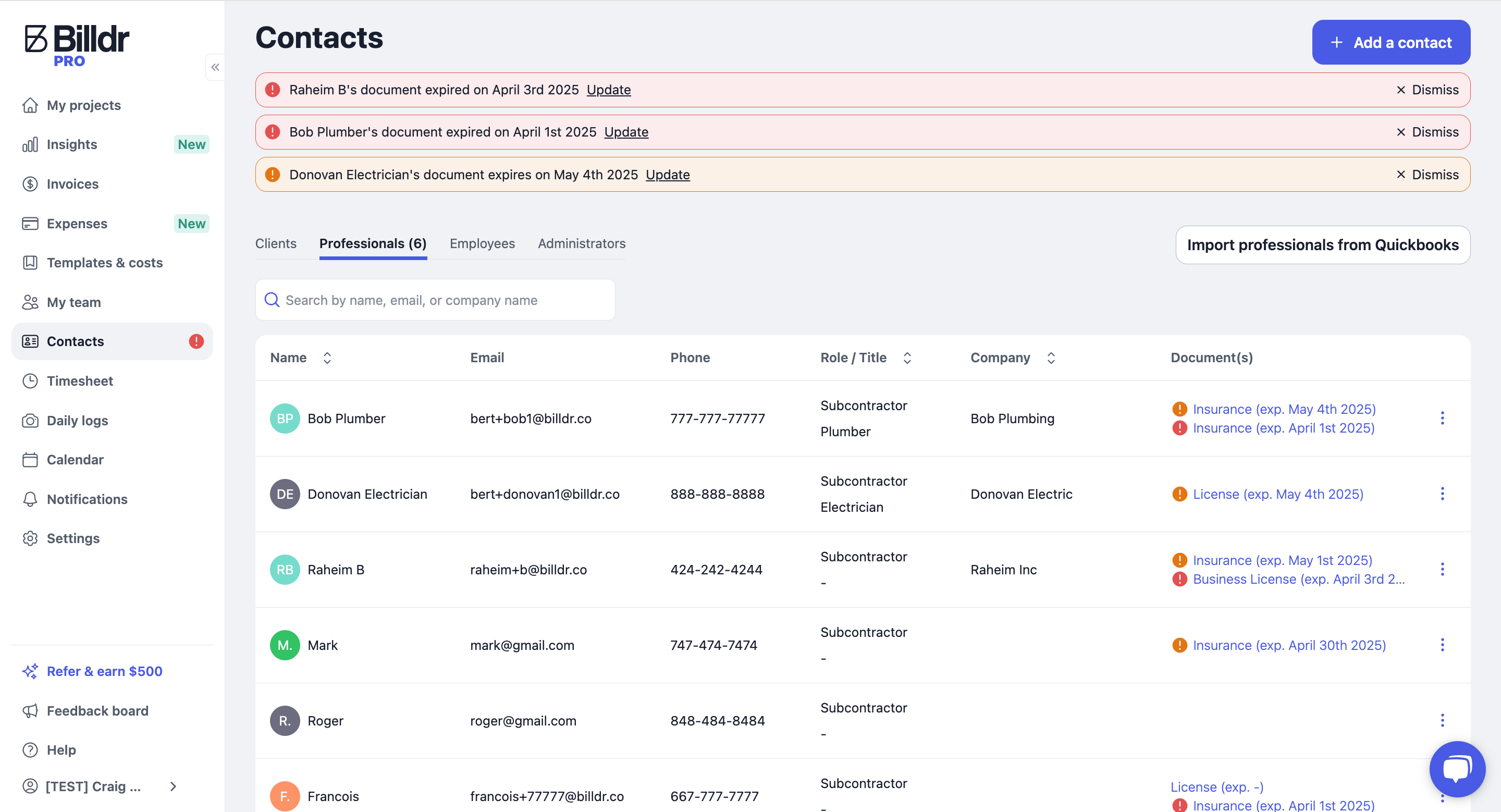Open My team people icon
Viewport: 1501px width, 812px height.
[x=30, y=302]
